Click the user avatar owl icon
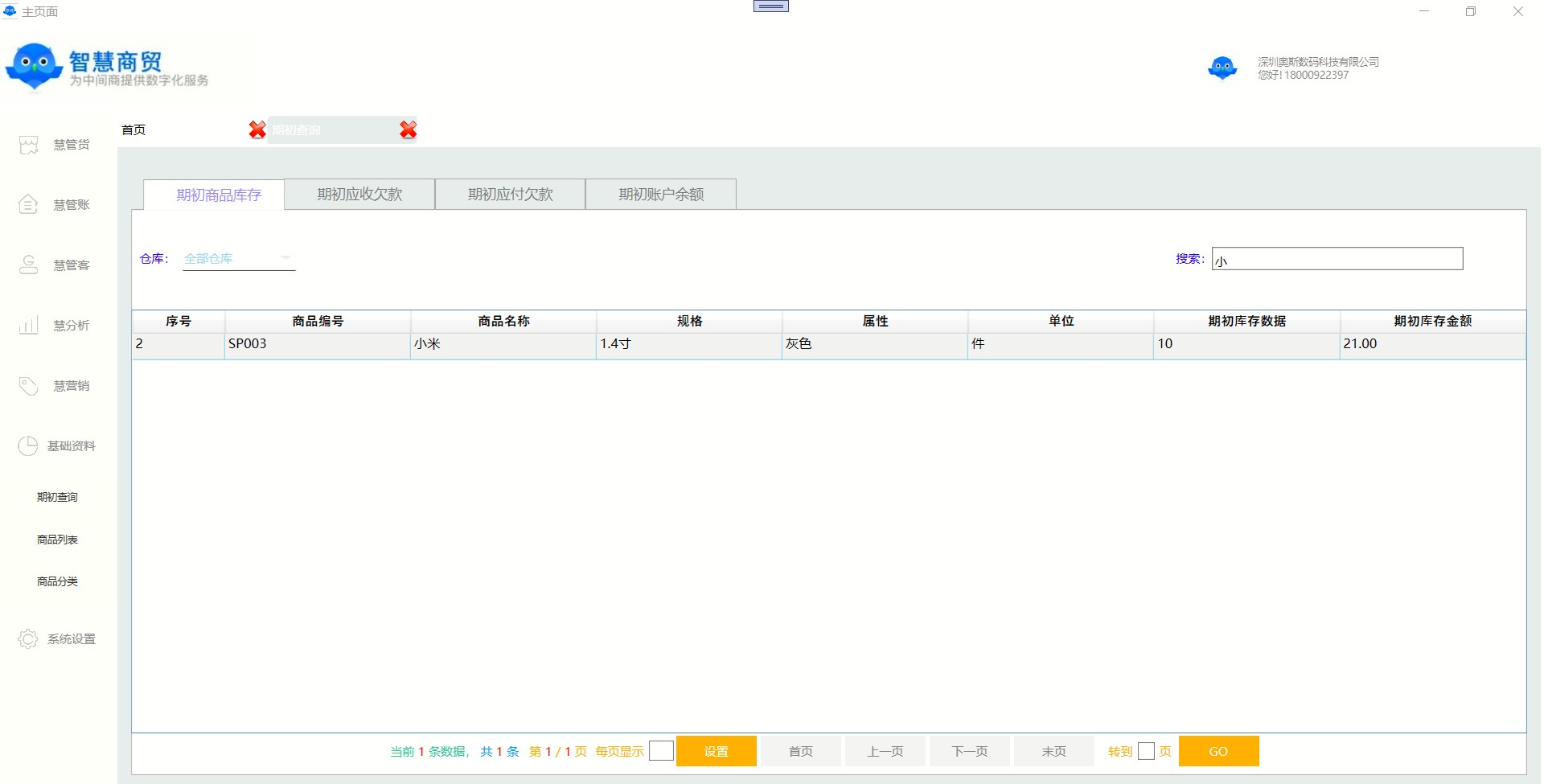This screenshot has width=1544, height=784. (x=1222, y=68)
